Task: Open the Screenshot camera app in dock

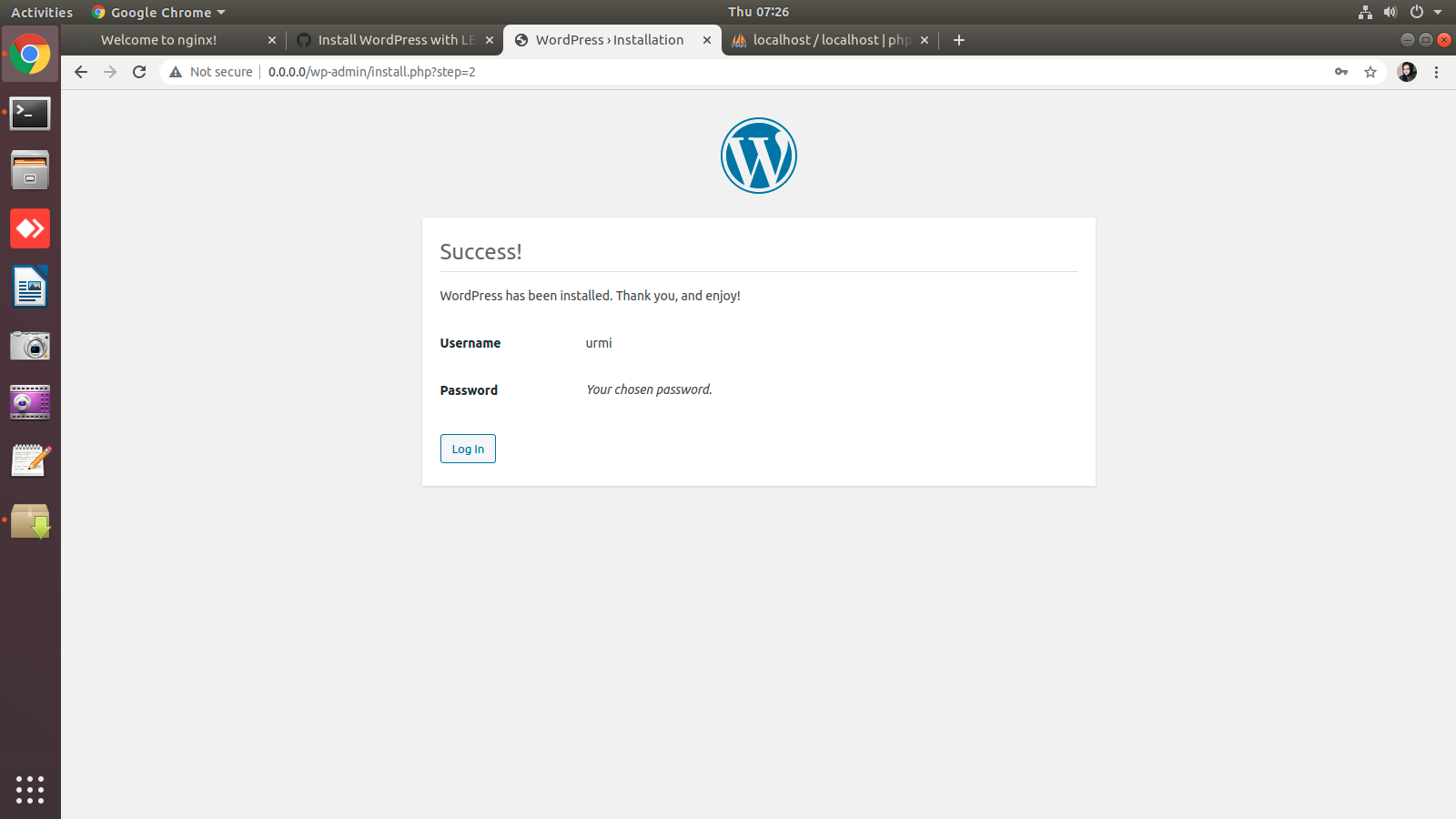Action: [x=30, y=345]
